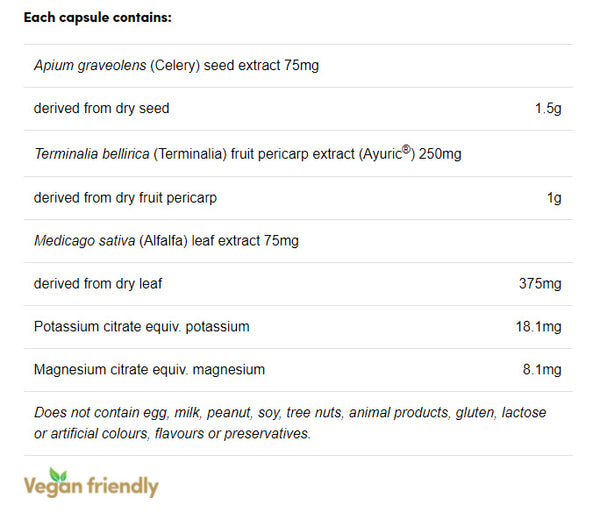Click the "derived from dry leaf" label
The height and width of the screenshot is (519, 600).
tap(98, 284)
